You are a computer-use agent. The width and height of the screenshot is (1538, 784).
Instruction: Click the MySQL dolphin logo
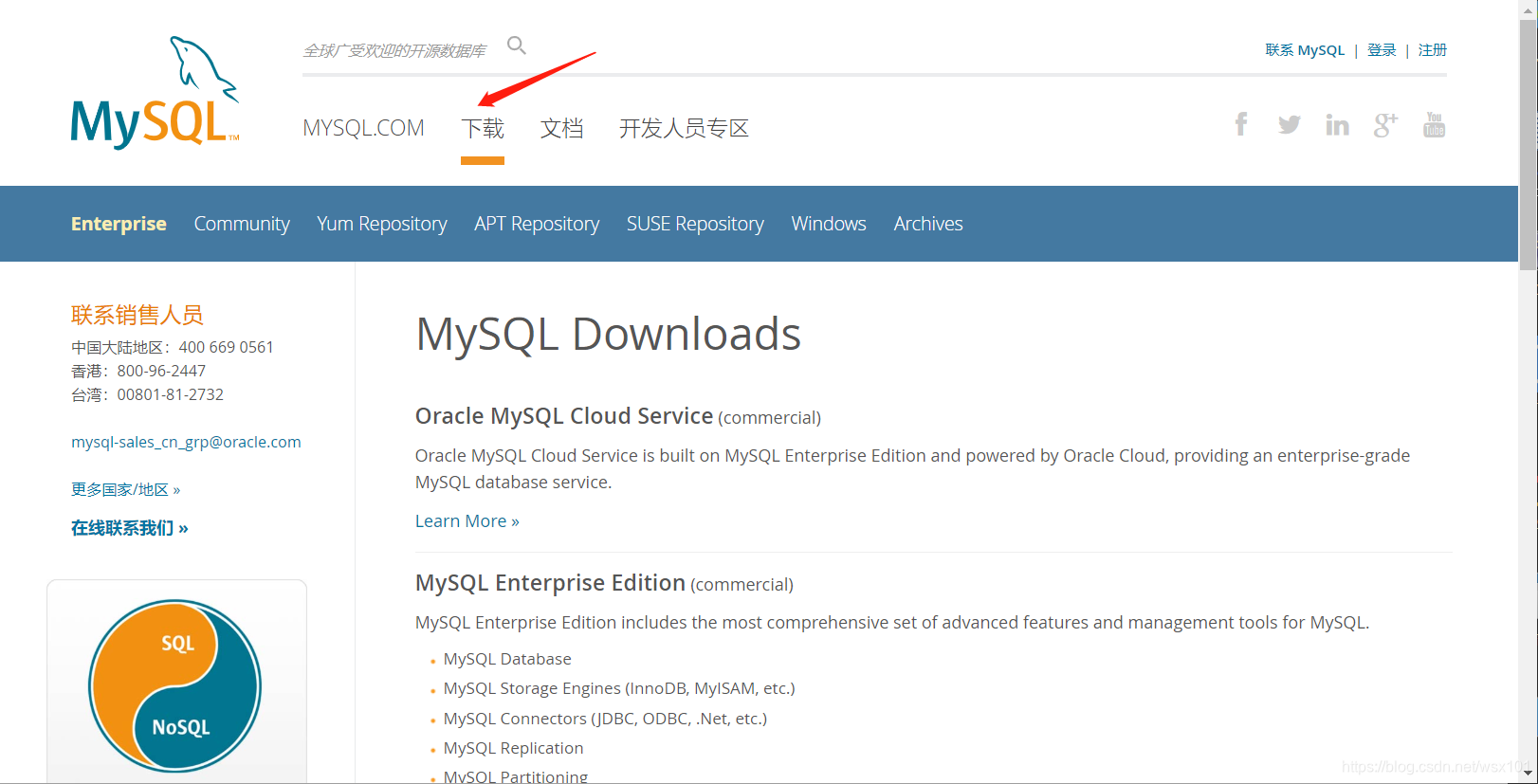[156, 92]
